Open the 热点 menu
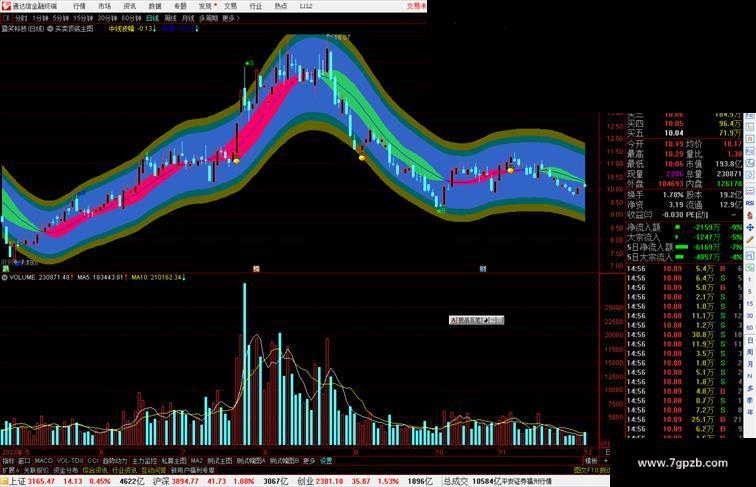 coord(281,6)
